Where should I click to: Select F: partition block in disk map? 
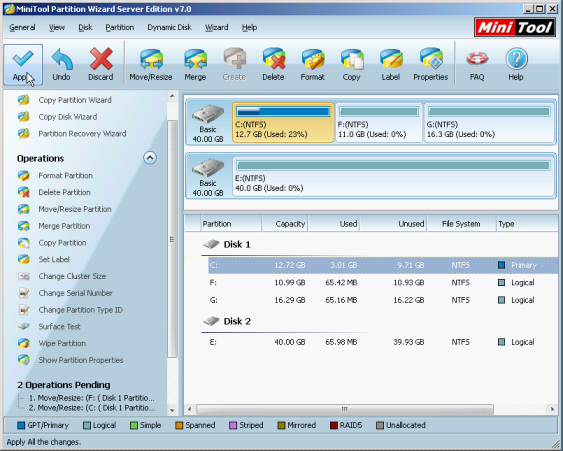pos(379,122)
